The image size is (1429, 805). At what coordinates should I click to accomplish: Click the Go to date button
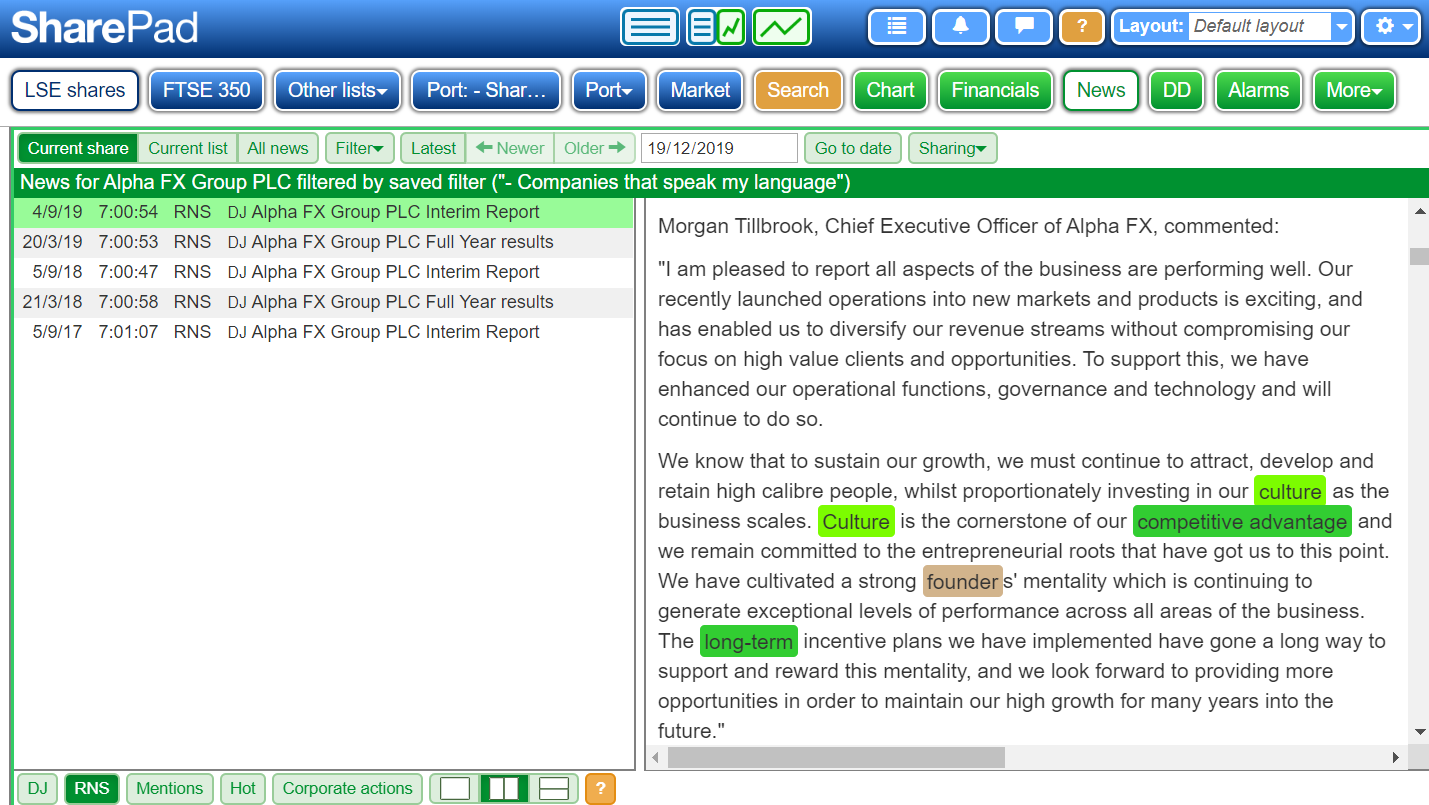tap(853, 148)
